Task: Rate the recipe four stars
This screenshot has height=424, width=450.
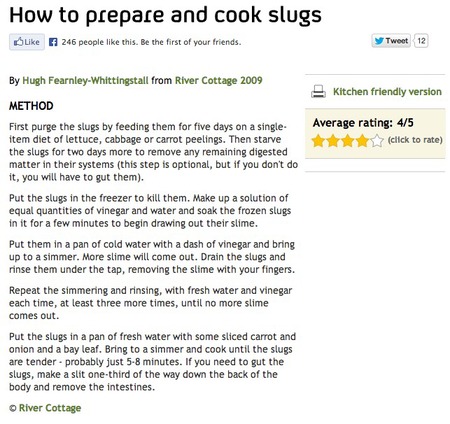Action: click(362, 141)
